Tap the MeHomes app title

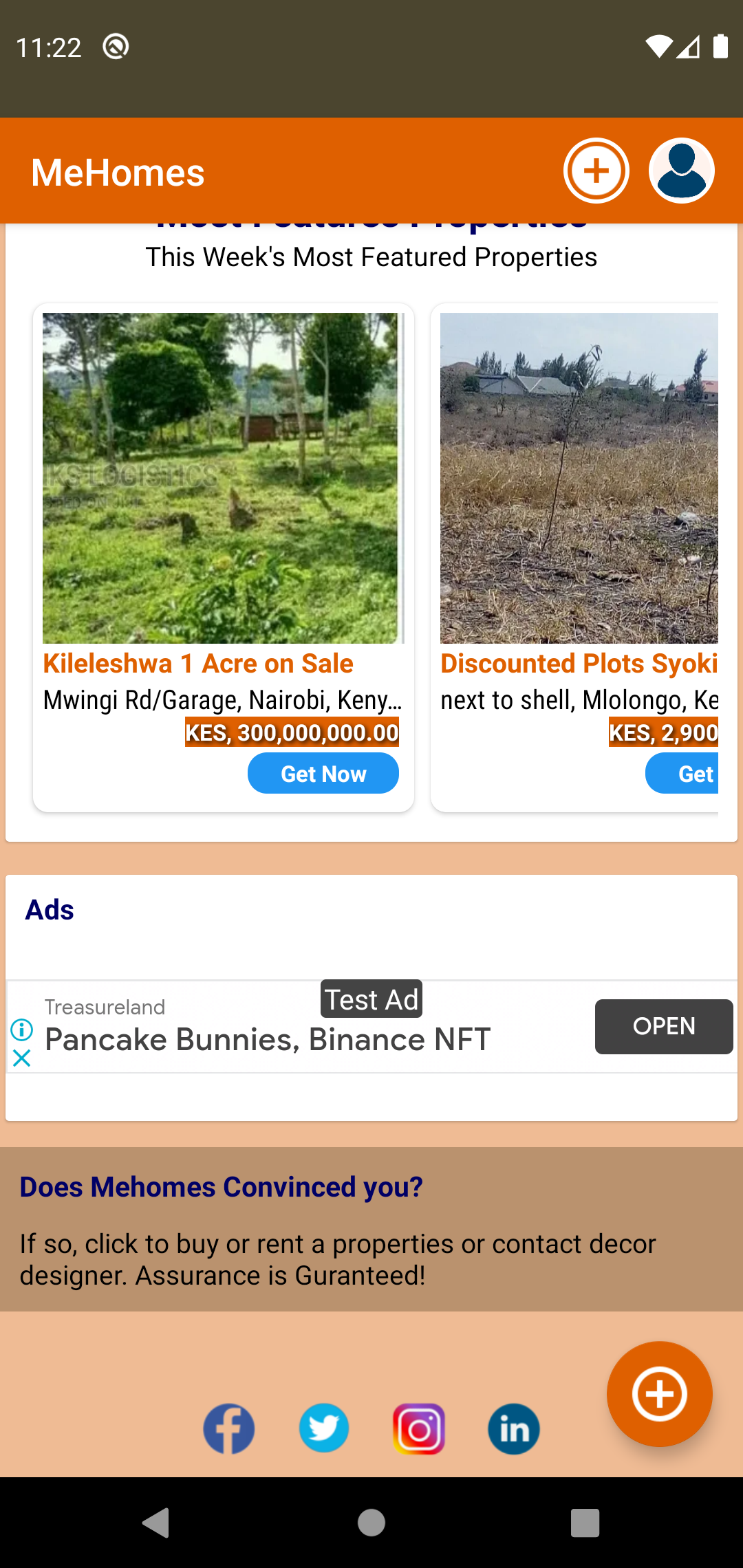pyautogui.click(x=118, y=172)
